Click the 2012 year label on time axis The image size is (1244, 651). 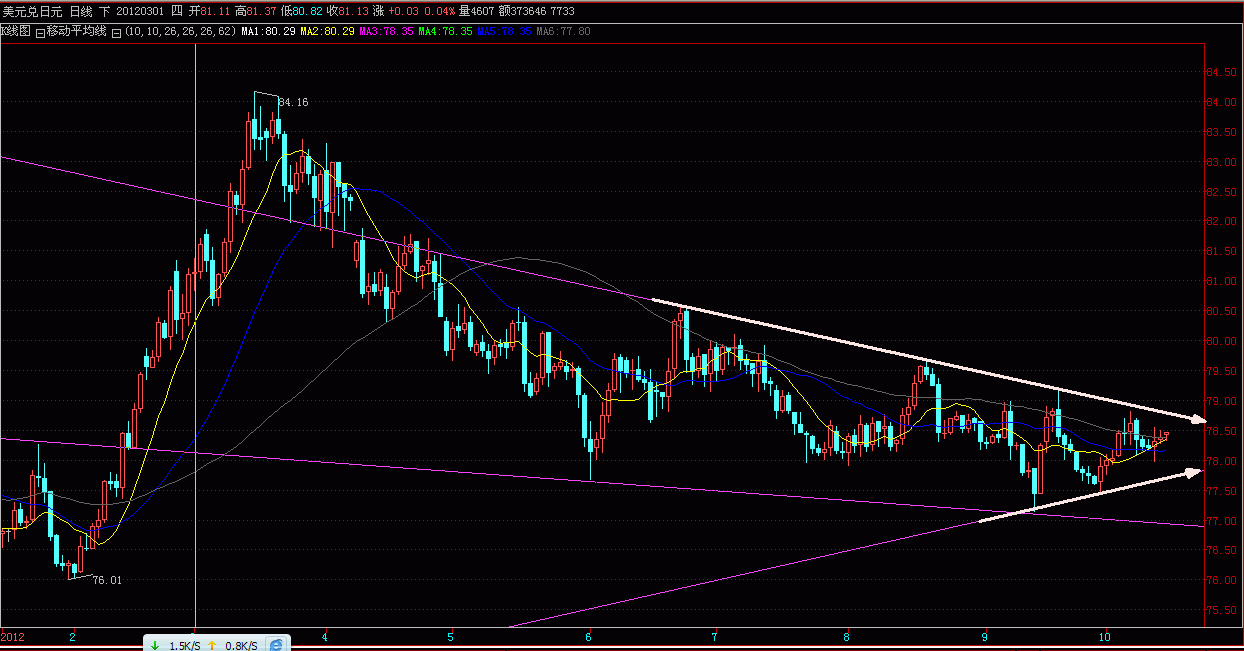pos(12,636)
